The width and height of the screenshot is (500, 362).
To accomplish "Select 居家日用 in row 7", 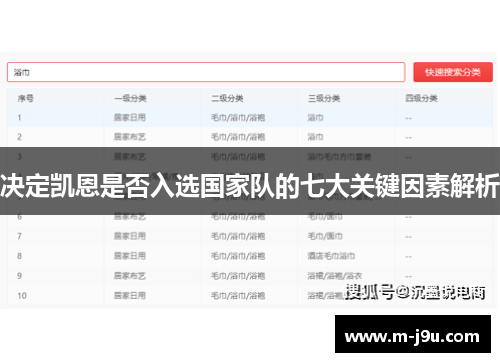I will point(130,236).
